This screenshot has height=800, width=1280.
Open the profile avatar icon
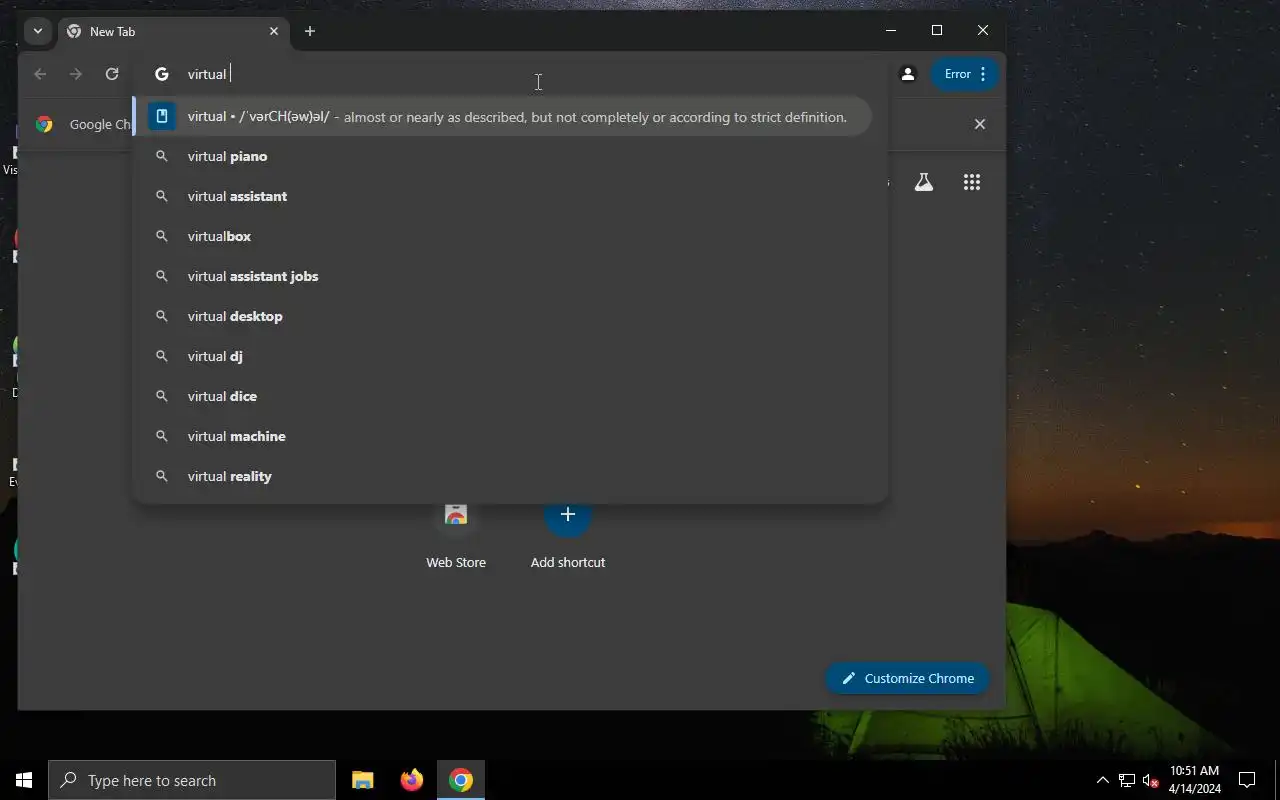pos(908,74)
